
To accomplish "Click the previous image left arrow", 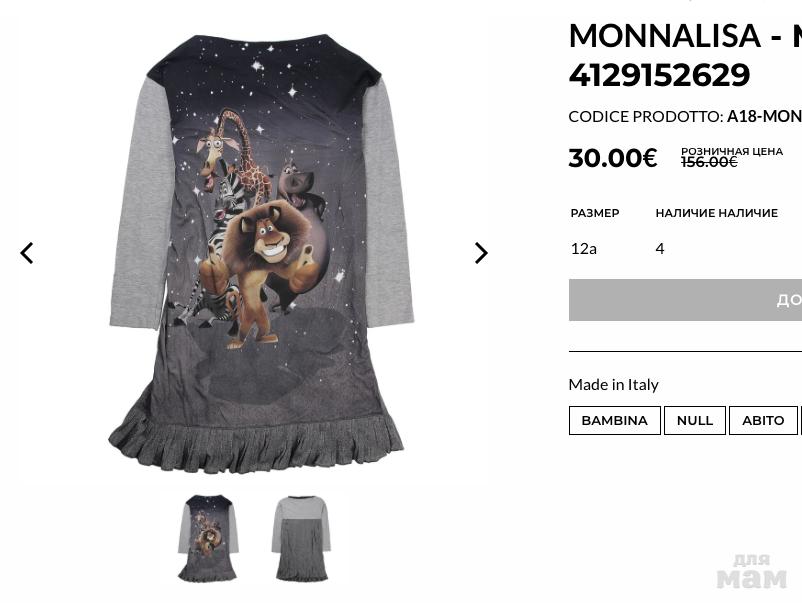I will (x=27, y=253).
